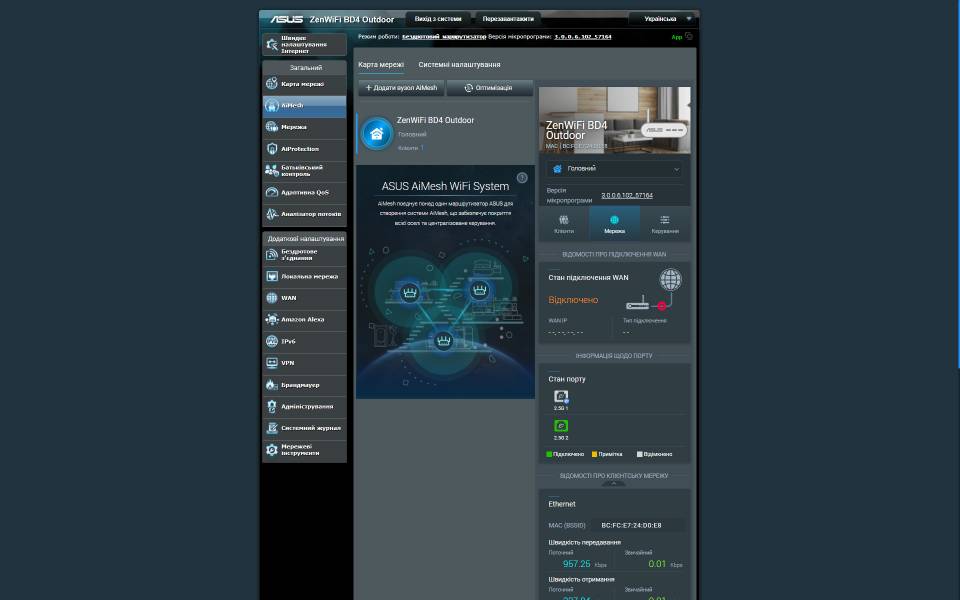960x600 pixels.
Task: Switch to the Системні налаштування tab
Action: (459, 65)
